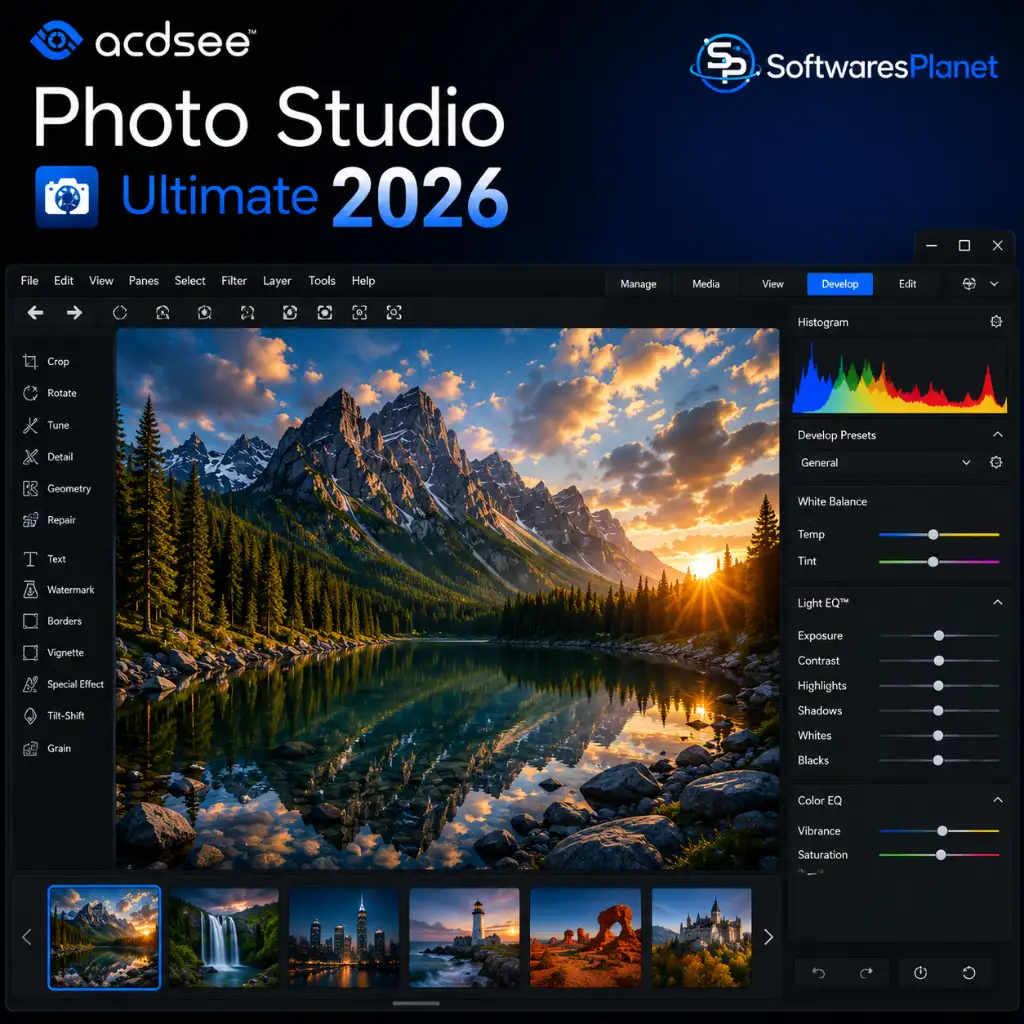Open the Rotate tool
Screen dimensions: 1024x1024
[x=50, y=393]
